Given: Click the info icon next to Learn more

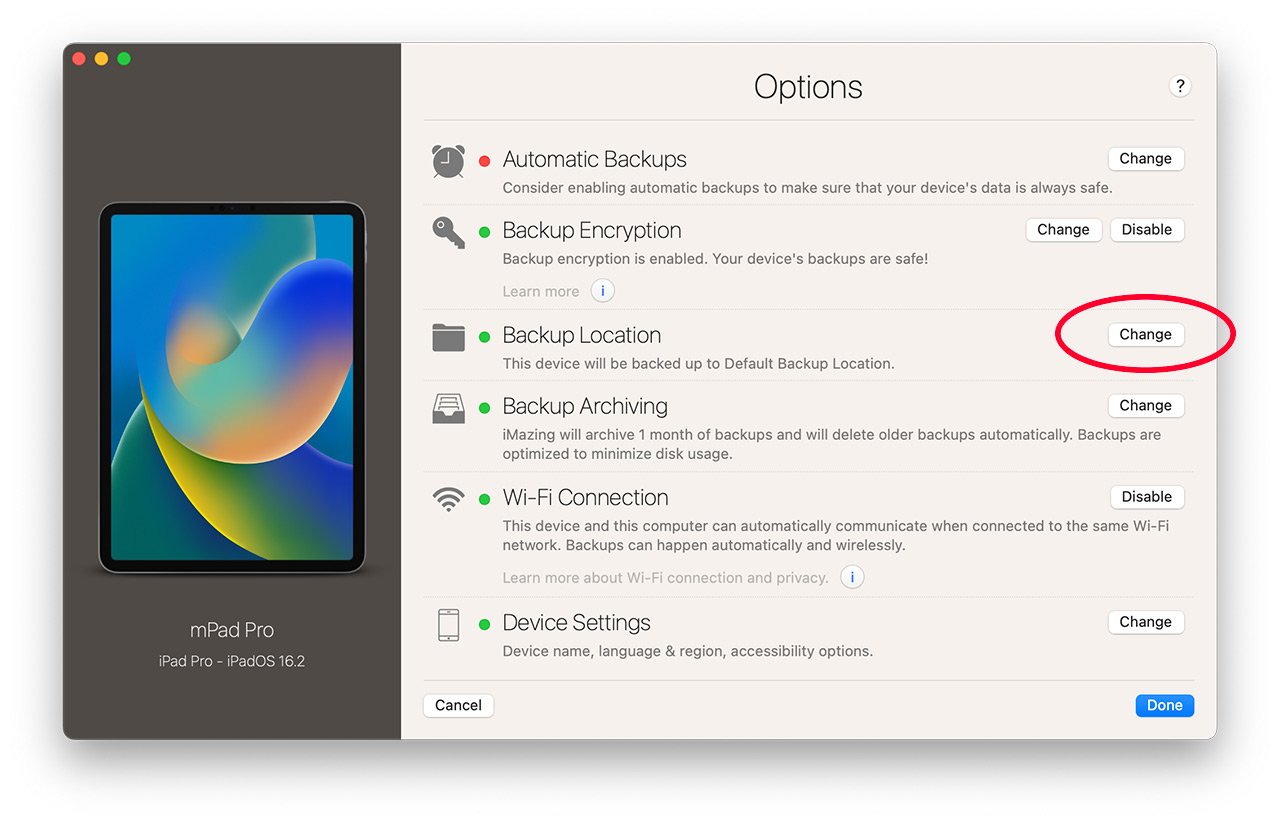Looking at the screenshot, I should pos(602,291).
